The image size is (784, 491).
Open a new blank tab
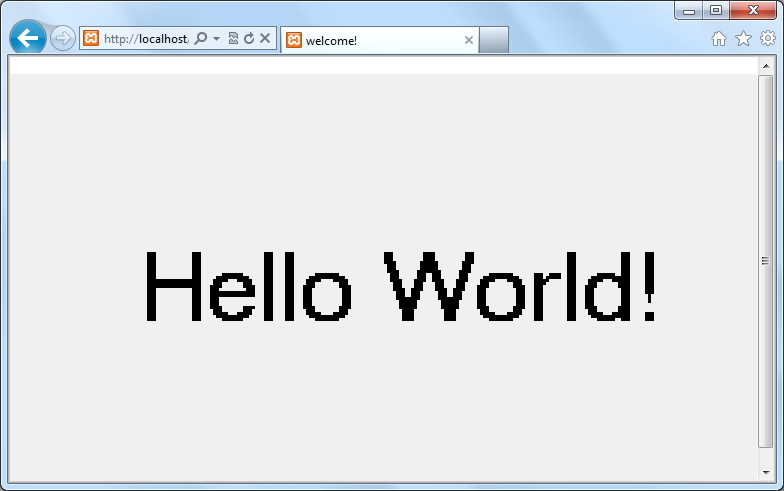click(494, 40)
